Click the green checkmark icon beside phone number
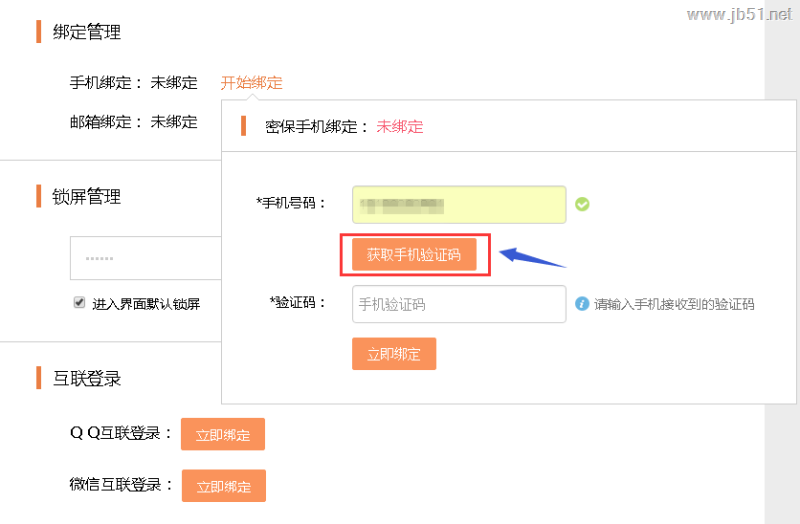The height and width of the screenshot is (524, 800). [x=582, y=205]
